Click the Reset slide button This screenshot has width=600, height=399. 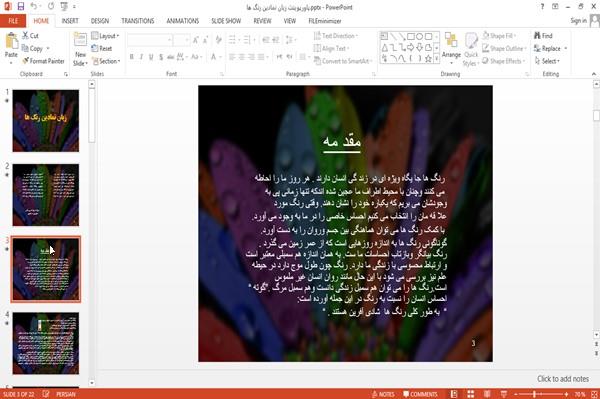[x=102, y=49]
